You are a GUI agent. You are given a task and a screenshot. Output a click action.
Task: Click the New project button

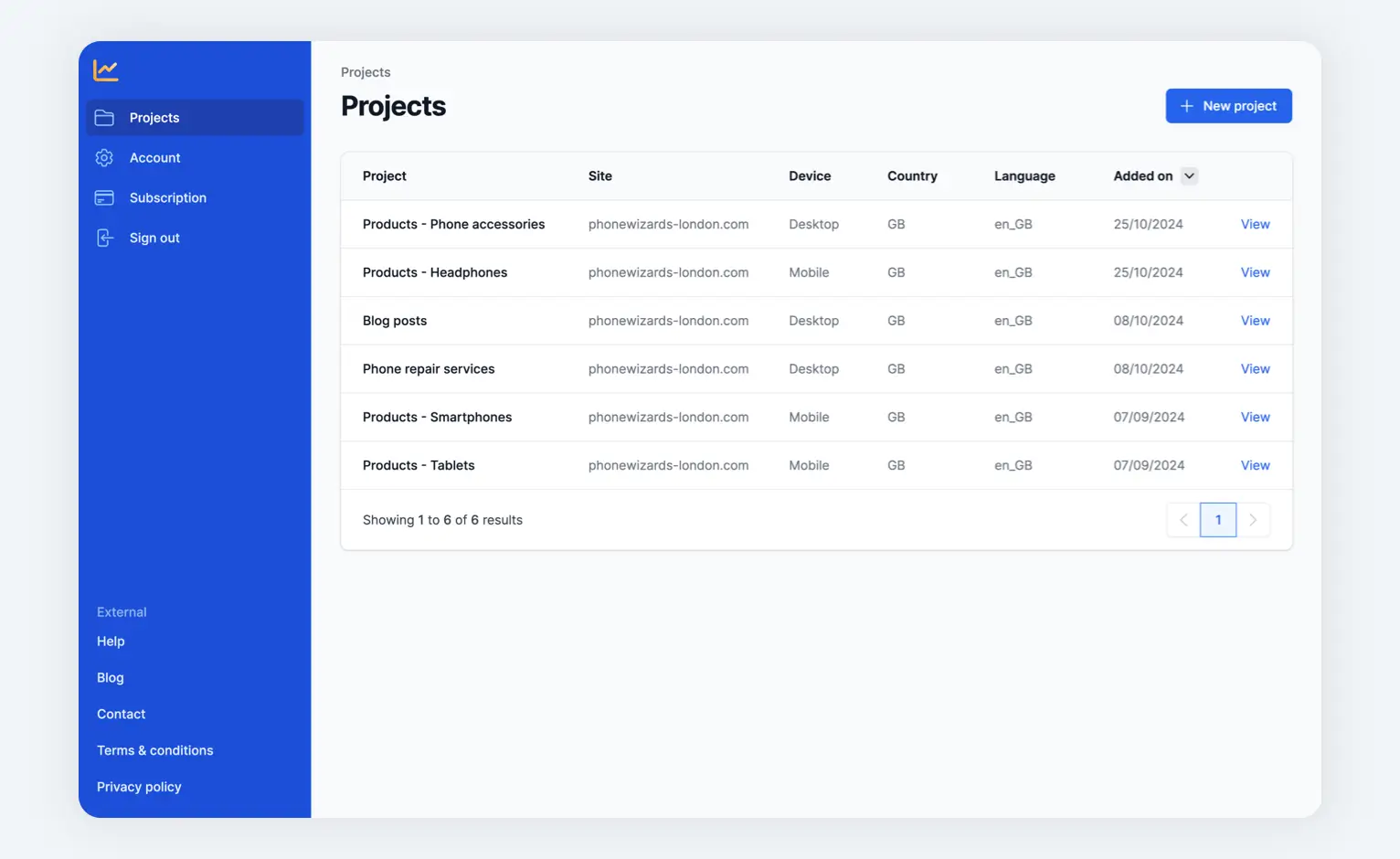coord(1228,105)
